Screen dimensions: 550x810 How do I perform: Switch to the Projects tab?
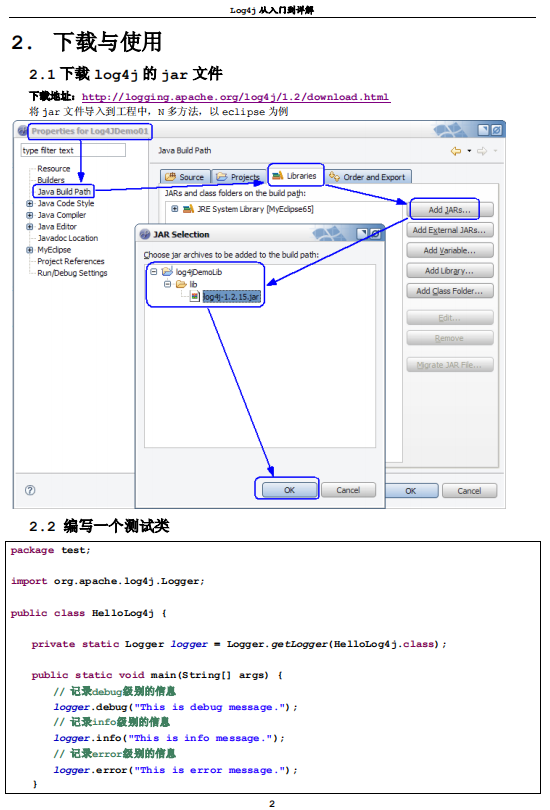point(239,177)
